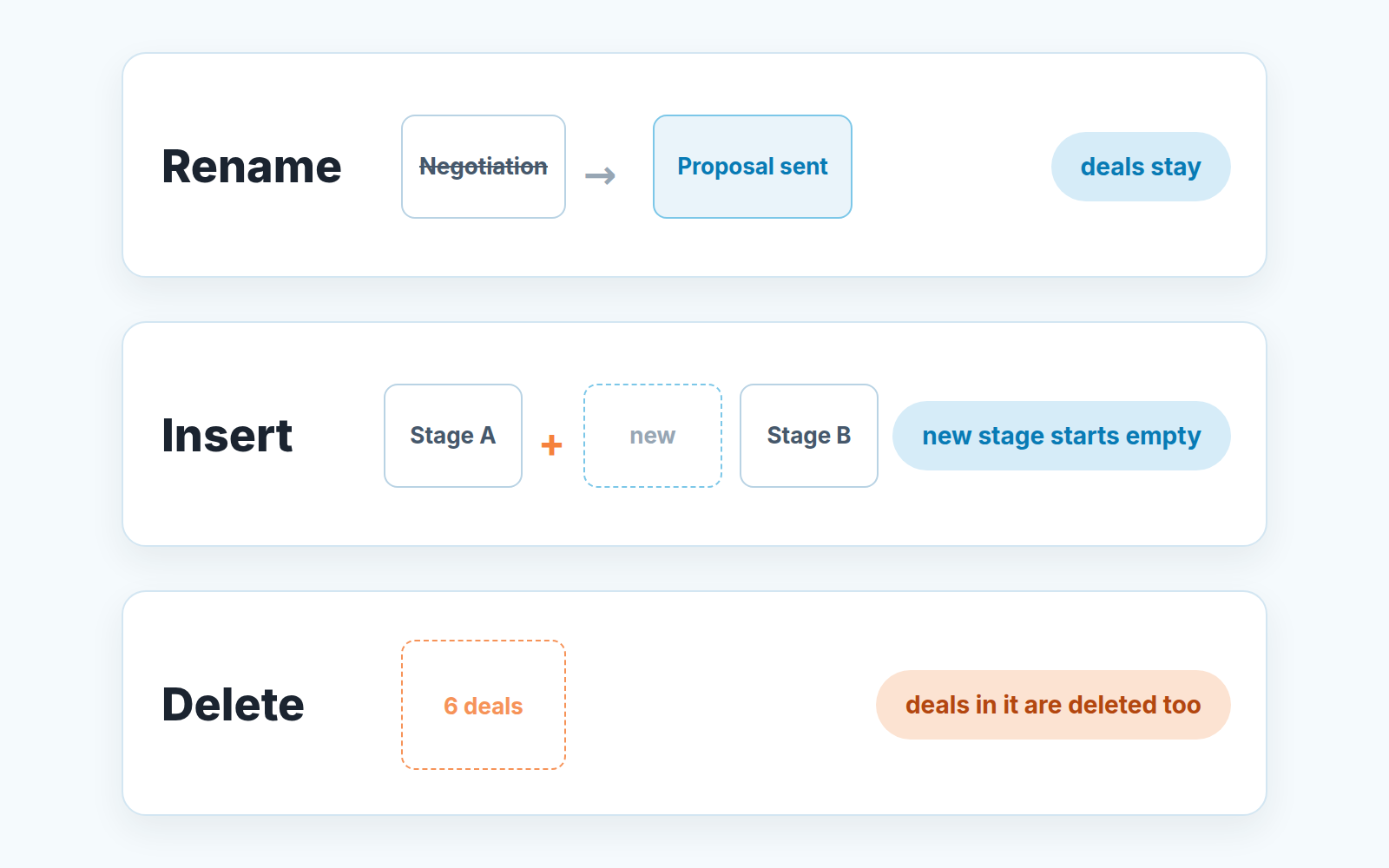Click the Insert heading

coord(227,436)
